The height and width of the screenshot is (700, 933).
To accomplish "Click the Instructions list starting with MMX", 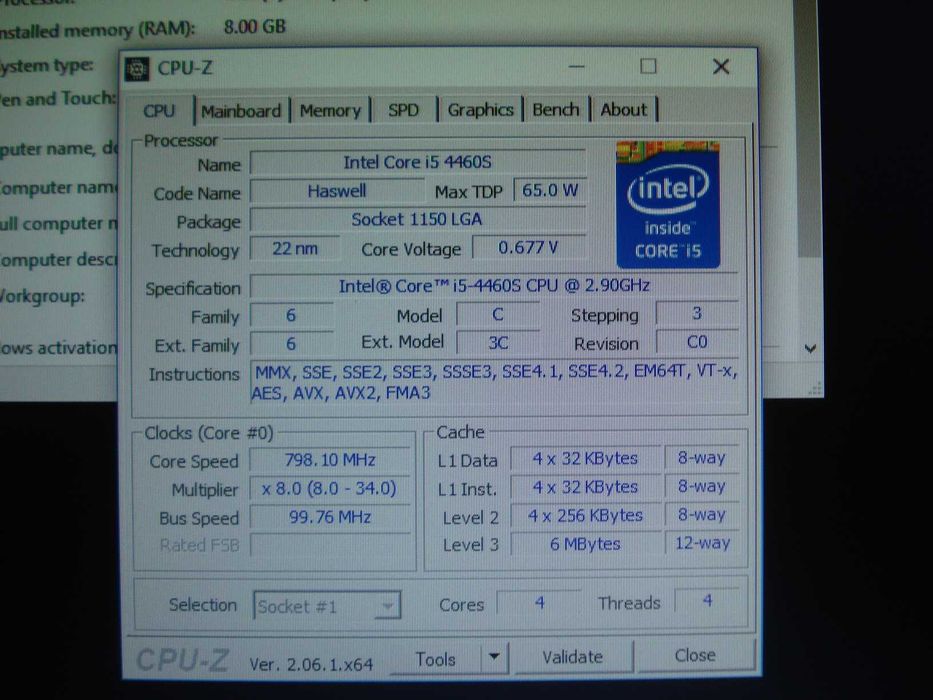I will pyautogui.click(x=494, y=383).
